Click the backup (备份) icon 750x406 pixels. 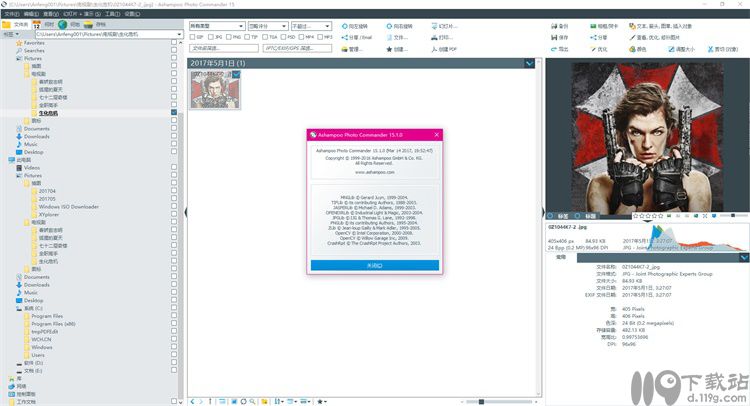554,26
